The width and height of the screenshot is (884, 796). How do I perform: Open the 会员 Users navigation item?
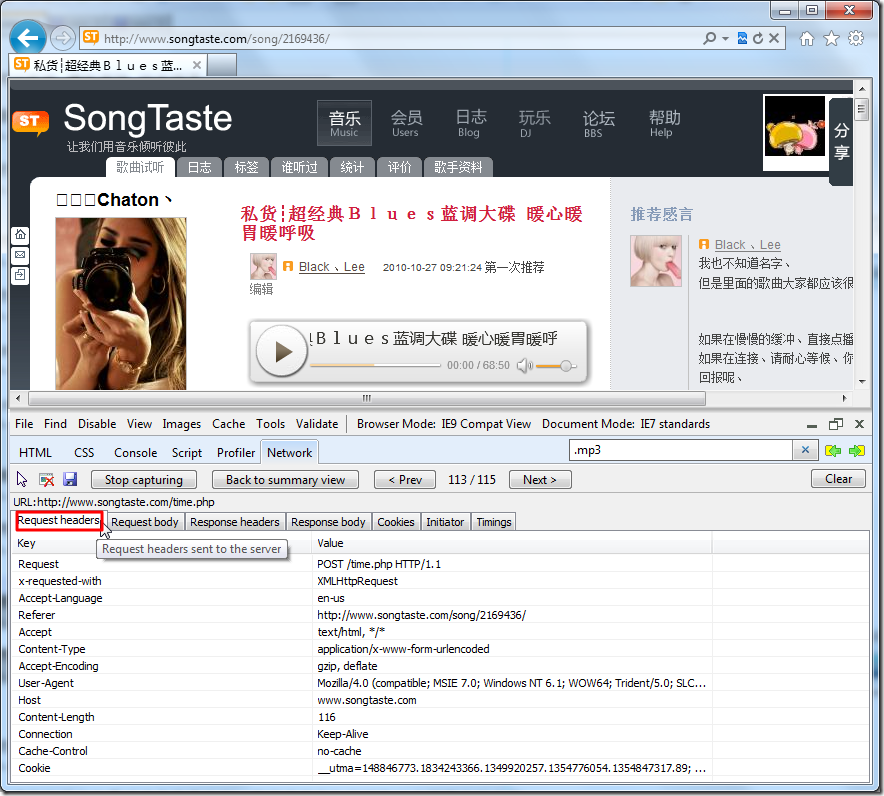[406, 123]
